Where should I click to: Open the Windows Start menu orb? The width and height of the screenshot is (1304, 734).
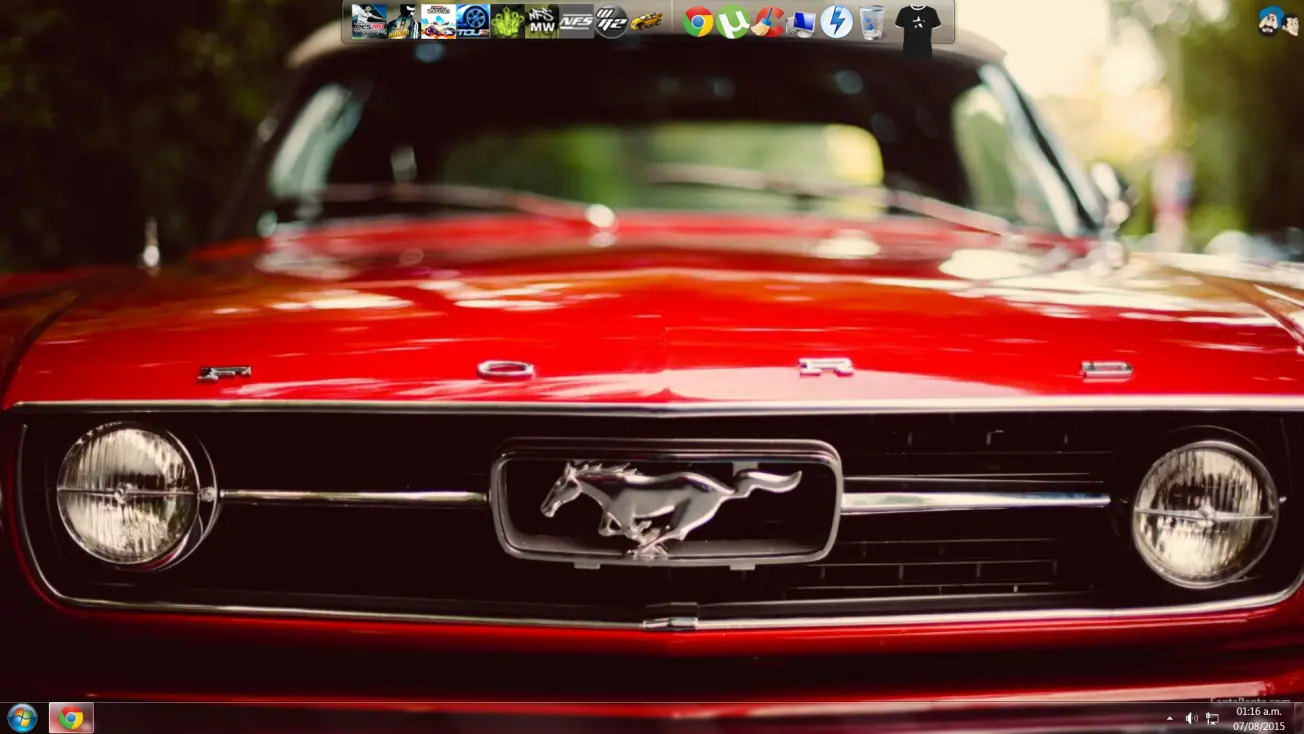22,717
